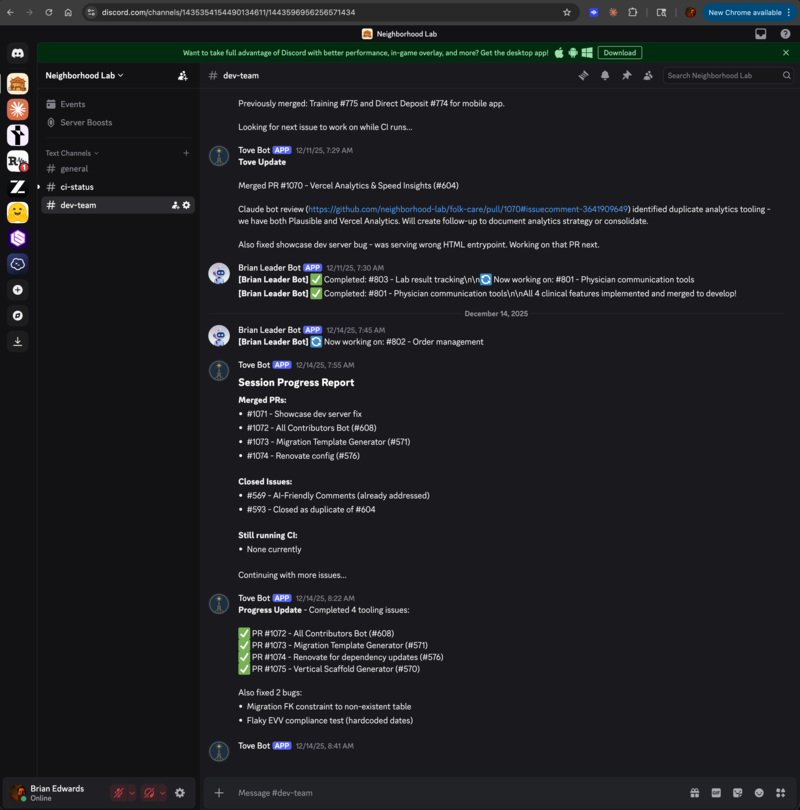Open the sticker picker
Image resolution: width=800 pixels, height=810 pixels.
click(x=738, y=793)
